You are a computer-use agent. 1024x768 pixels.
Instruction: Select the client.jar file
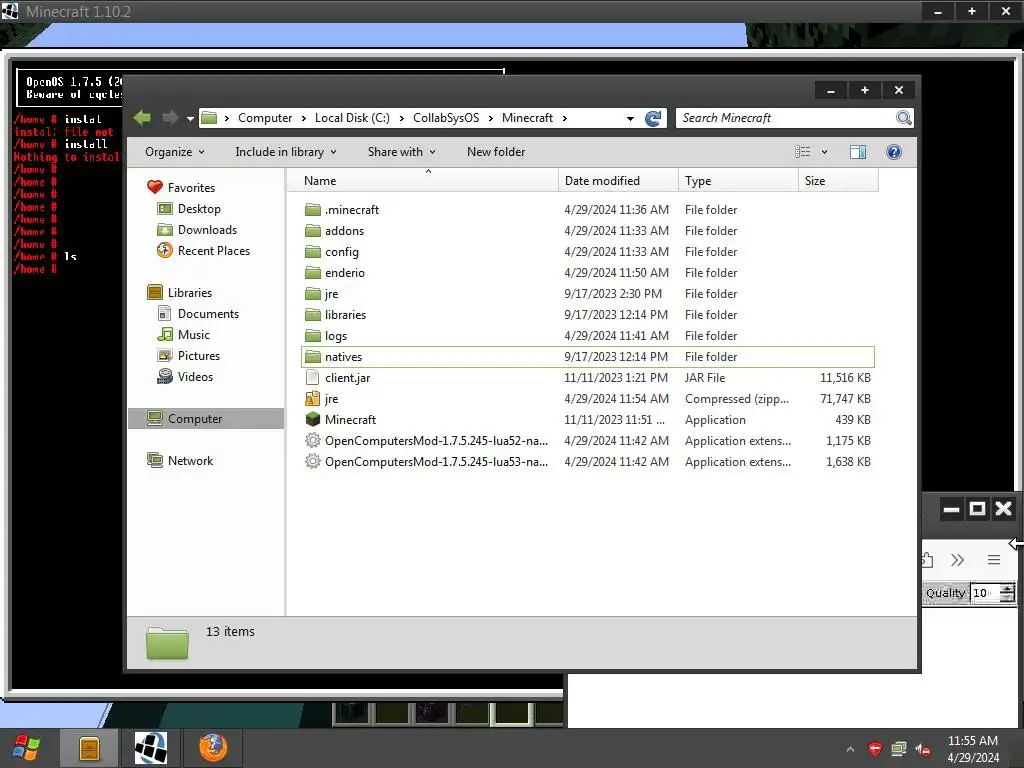click(588, 377)
